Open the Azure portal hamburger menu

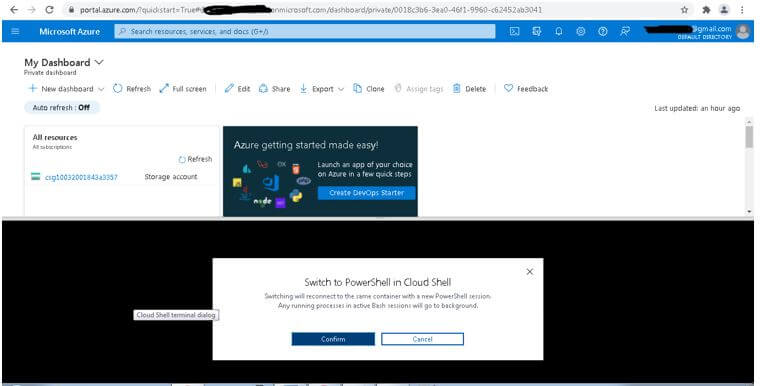point(15,32)
